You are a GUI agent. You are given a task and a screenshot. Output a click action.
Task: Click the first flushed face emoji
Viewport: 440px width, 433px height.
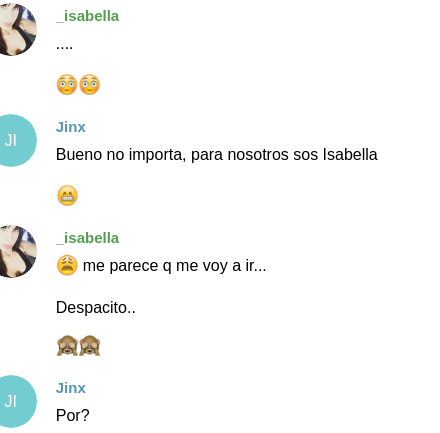(x=67, y=85)
